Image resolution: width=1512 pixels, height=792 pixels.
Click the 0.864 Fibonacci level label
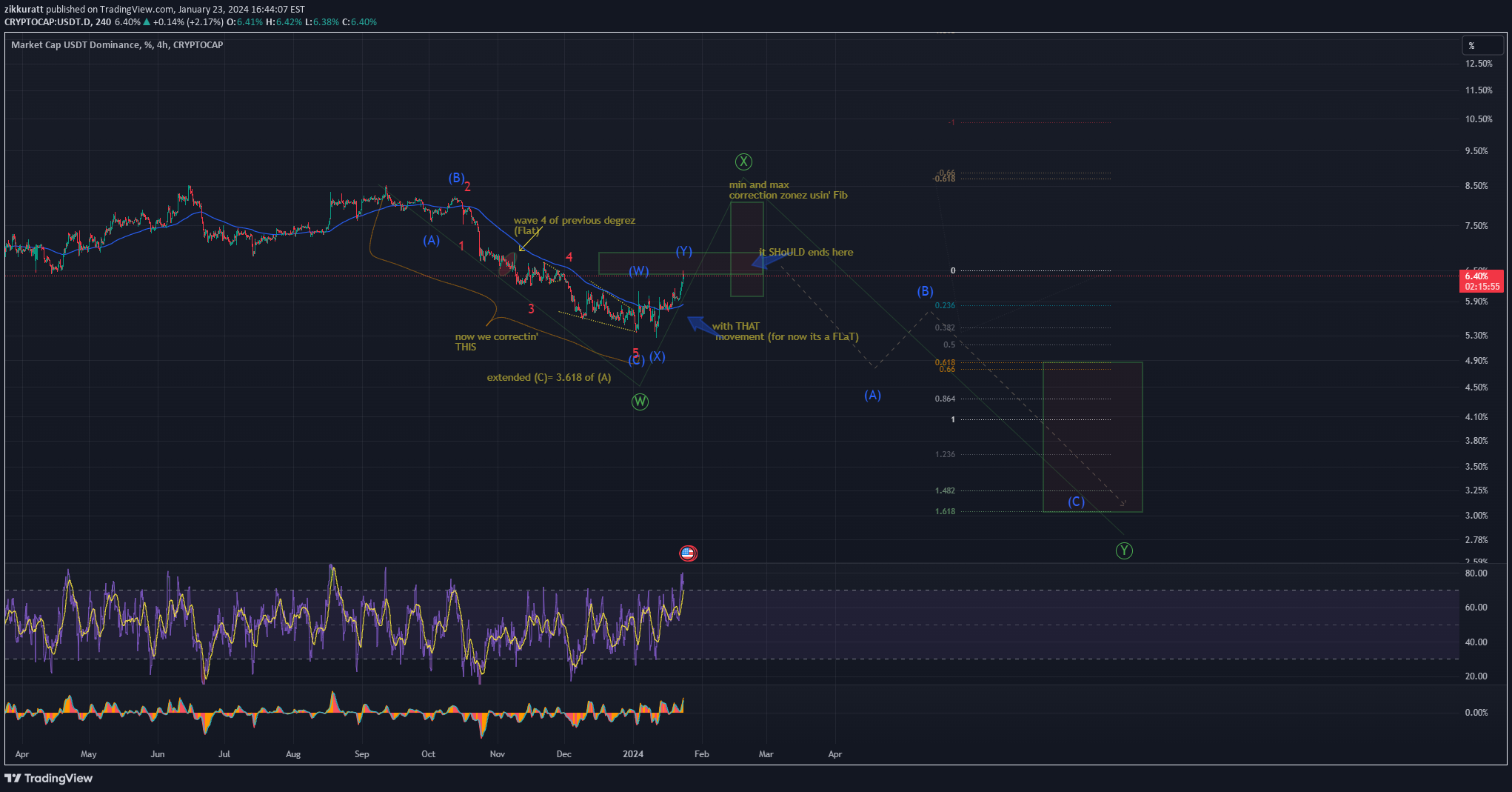click(945, 399)
